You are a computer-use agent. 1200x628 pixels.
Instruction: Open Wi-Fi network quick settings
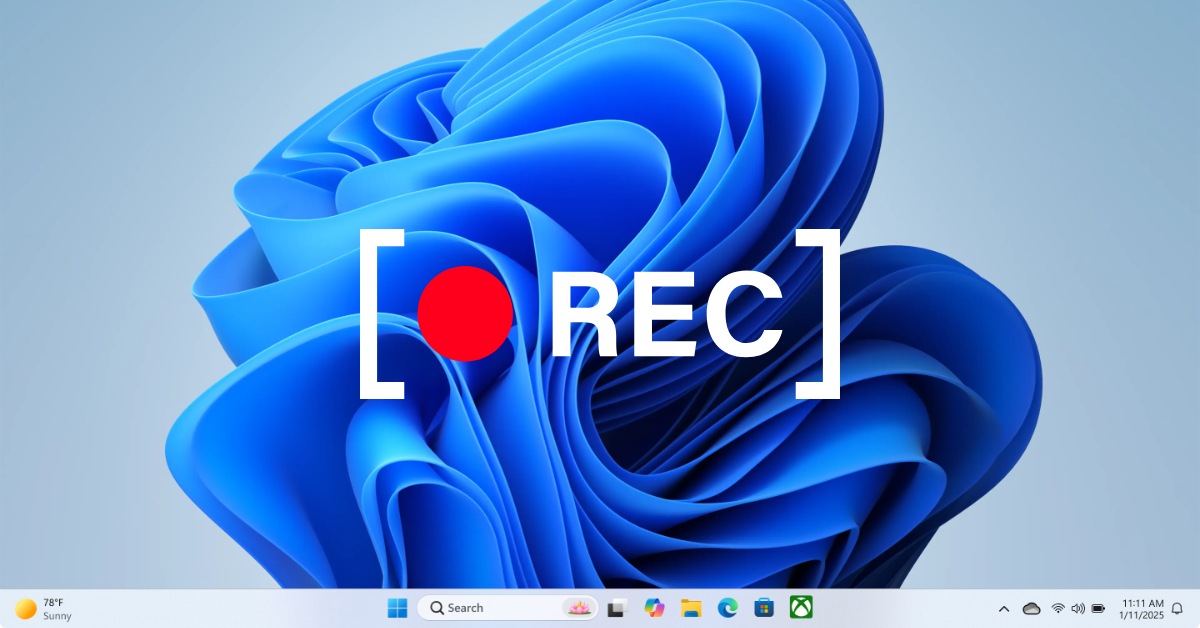(x=1058, y=609)
